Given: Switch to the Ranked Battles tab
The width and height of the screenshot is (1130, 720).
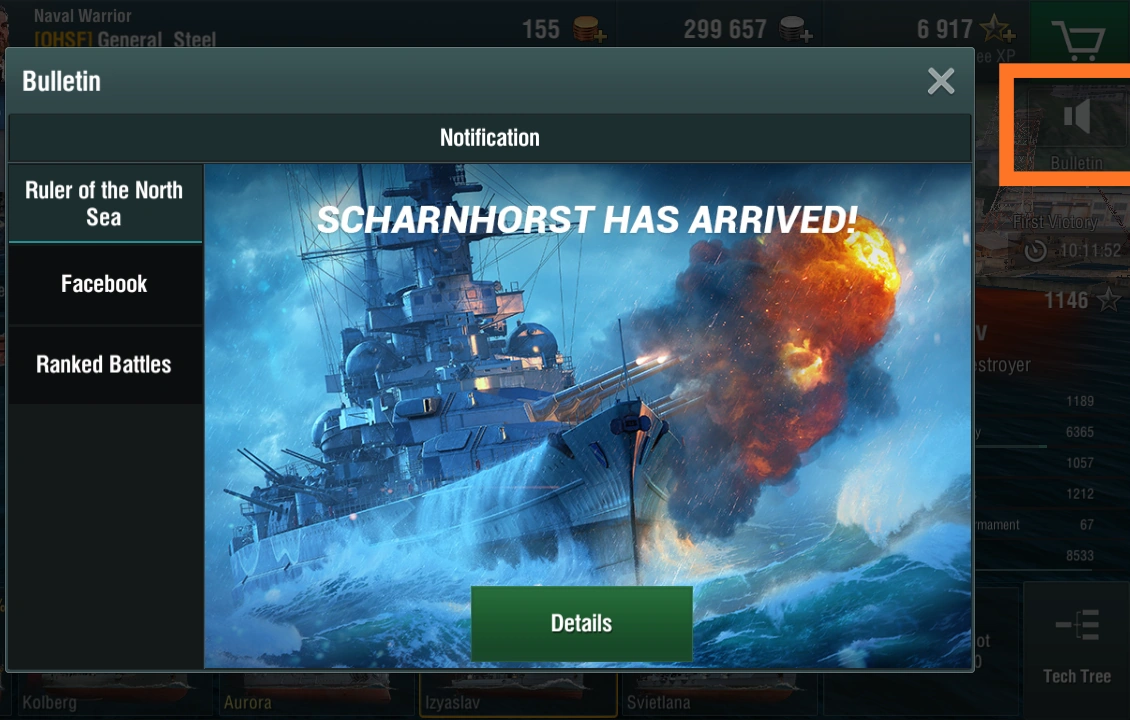Looking at the screenshot, I should (x=105, y=364).
